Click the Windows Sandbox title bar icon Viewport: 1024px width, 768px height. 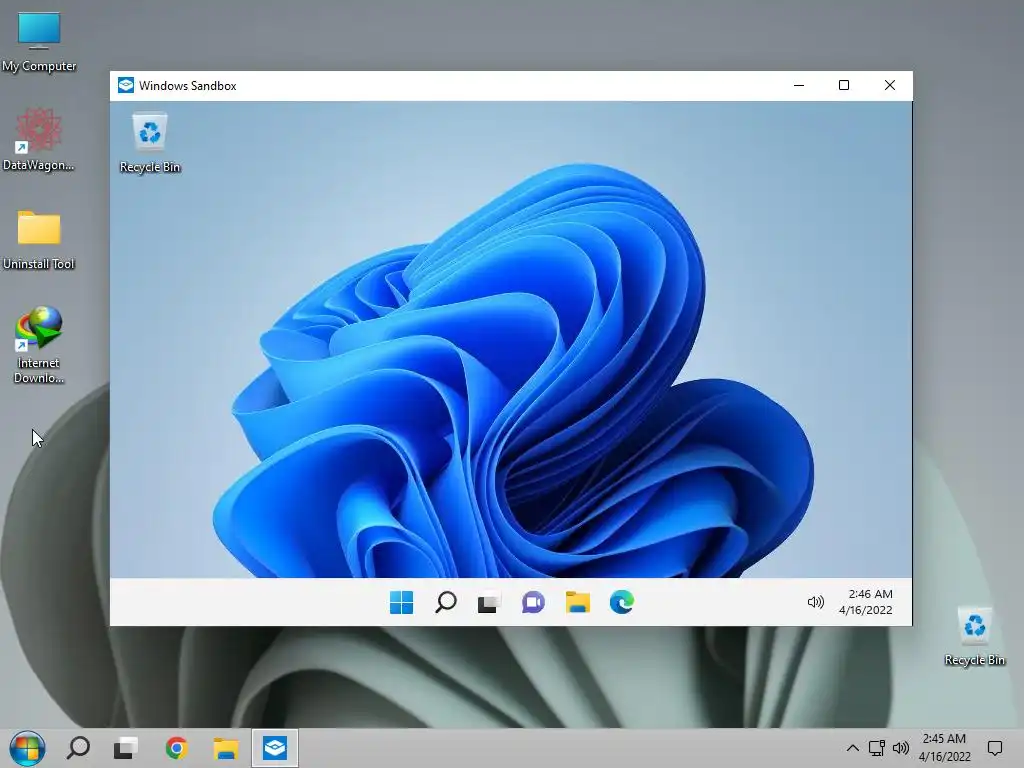tap(126, 86)
